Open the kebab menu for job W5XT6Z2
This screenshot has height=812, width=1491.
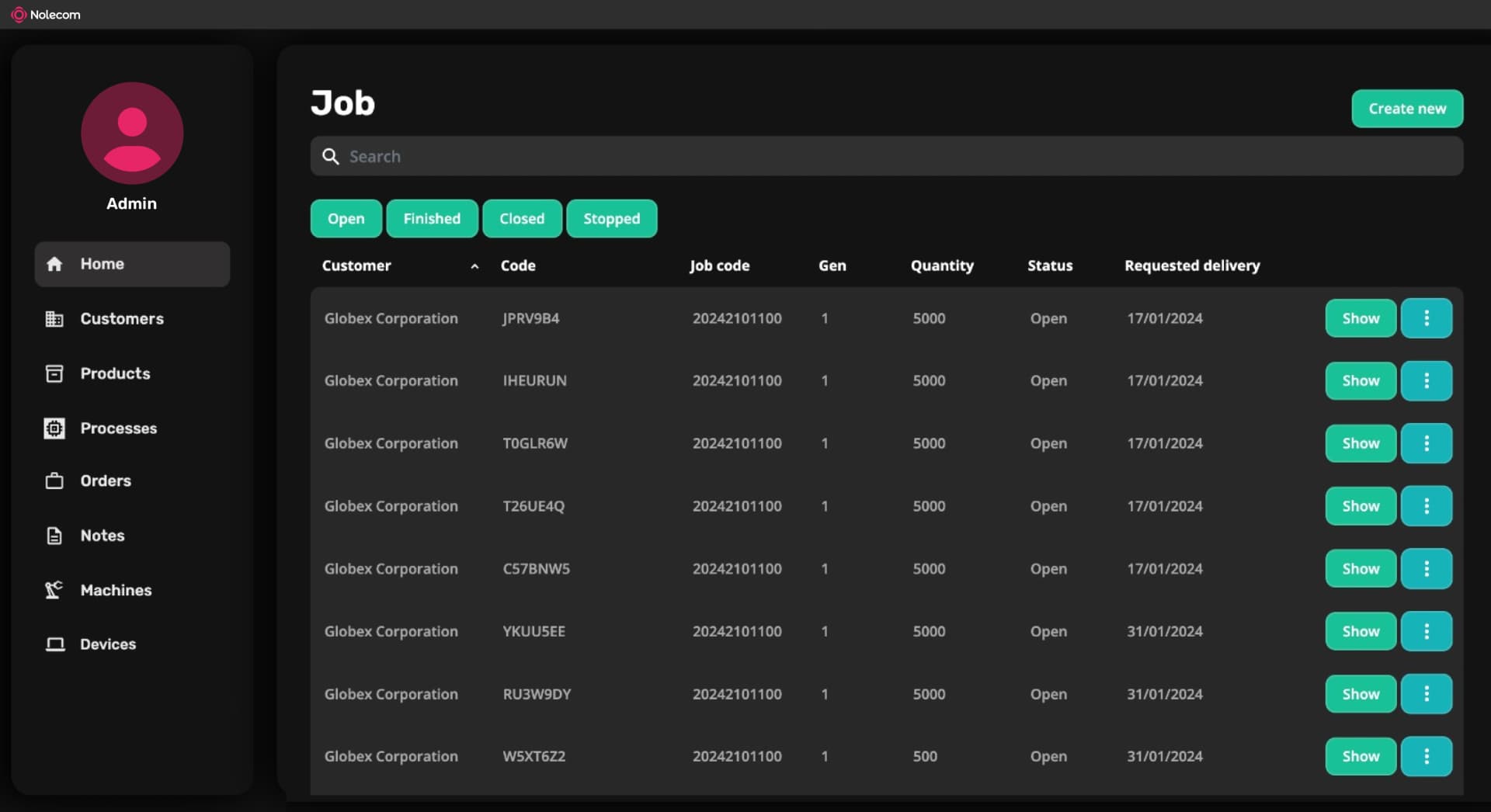pos(1426,756)
